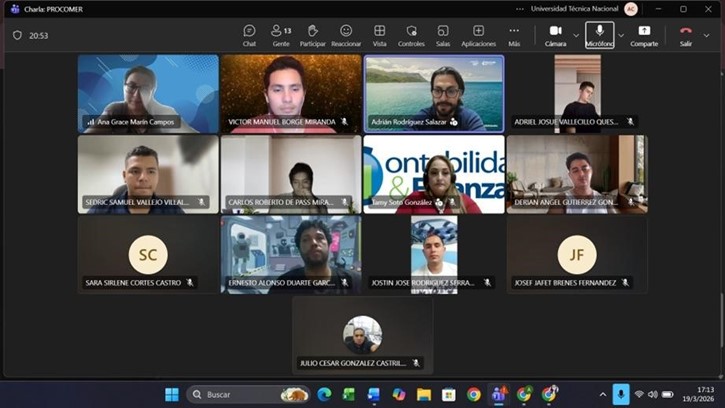This screenshot has width=725, height=408.
Task: Click the Comparte screen share button
Action: click(x=644, y=35)
